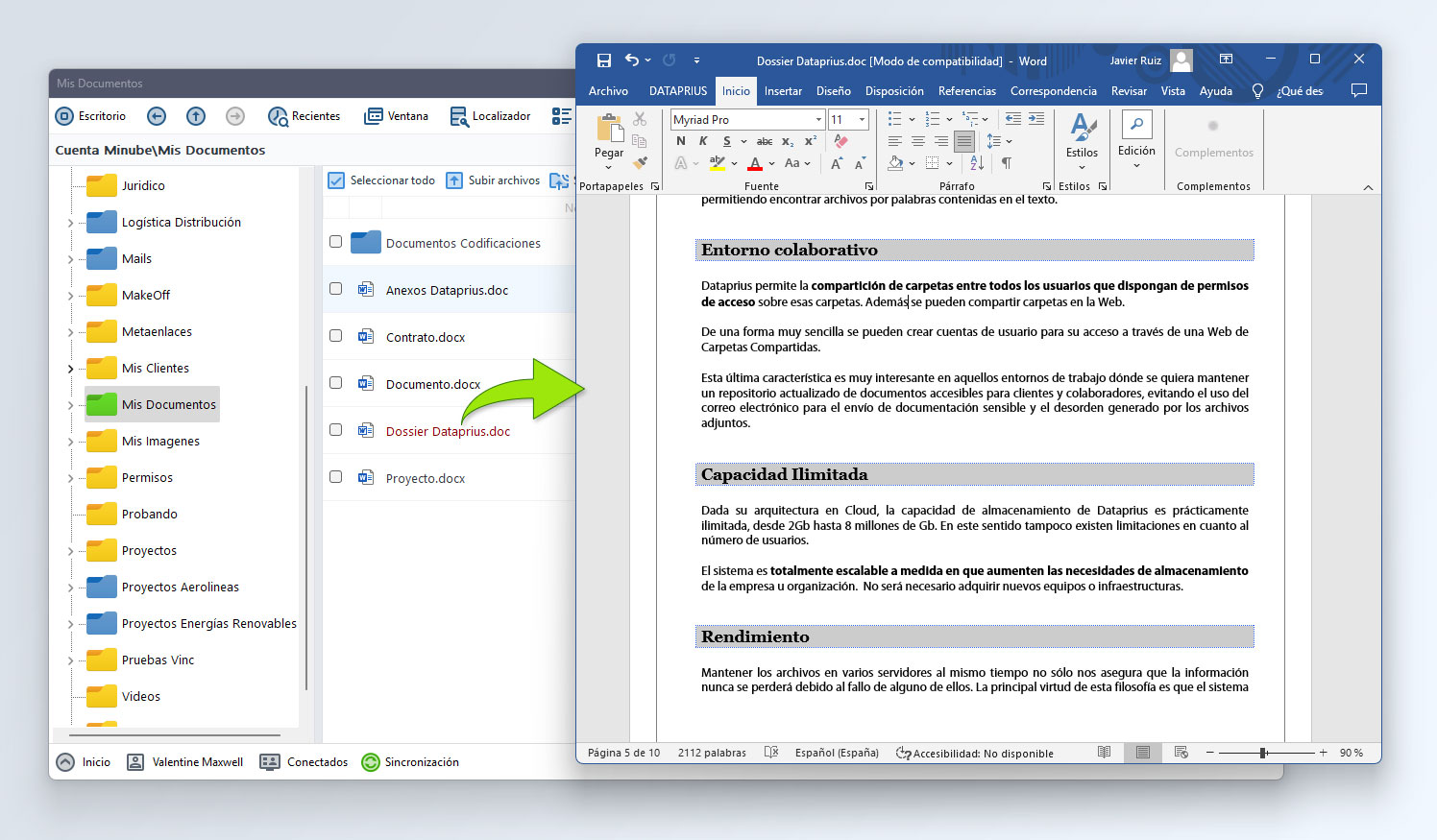Undo last action in Word
1437x840 pixels.
click(631, 60)
